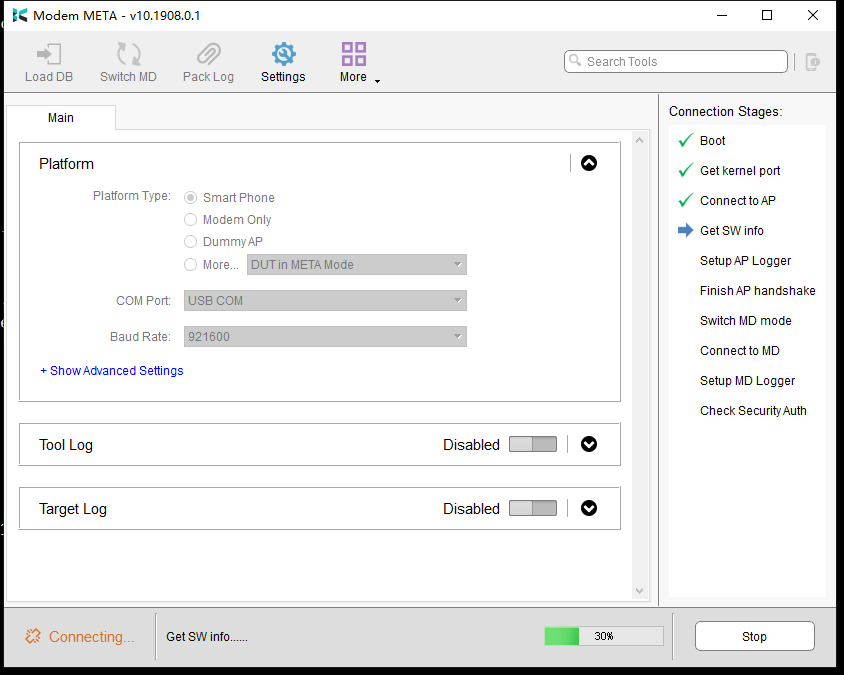Expand the Target Log section
The height and width of the screenshot is (675, 844).
(589, 508)
